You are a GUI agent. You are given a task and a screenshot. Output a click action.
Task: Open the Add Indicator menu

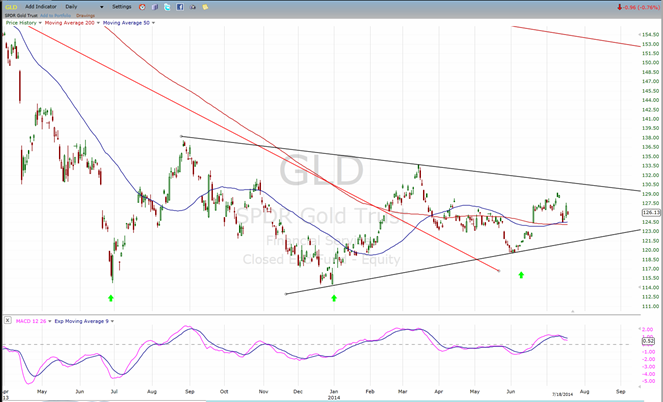point(40,7)
